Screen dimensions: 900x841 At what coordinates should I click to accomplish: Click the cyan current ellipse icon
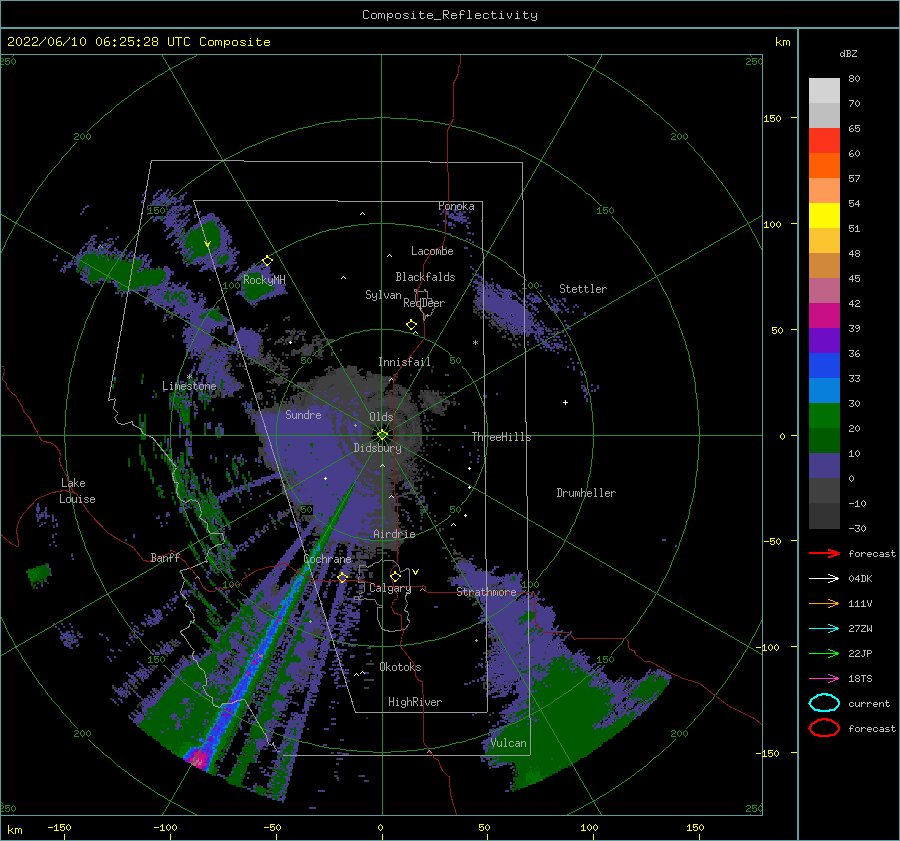point(824,703)
